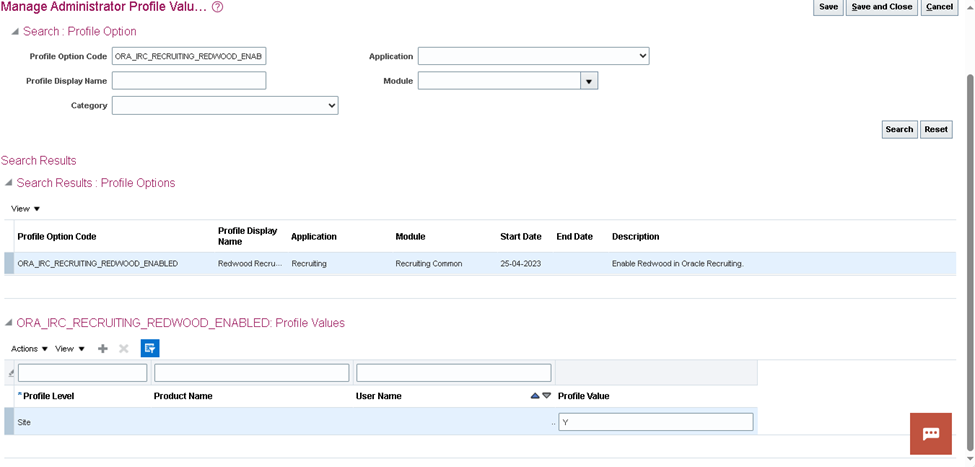Click the Profile Value input field

coord(655,422)
